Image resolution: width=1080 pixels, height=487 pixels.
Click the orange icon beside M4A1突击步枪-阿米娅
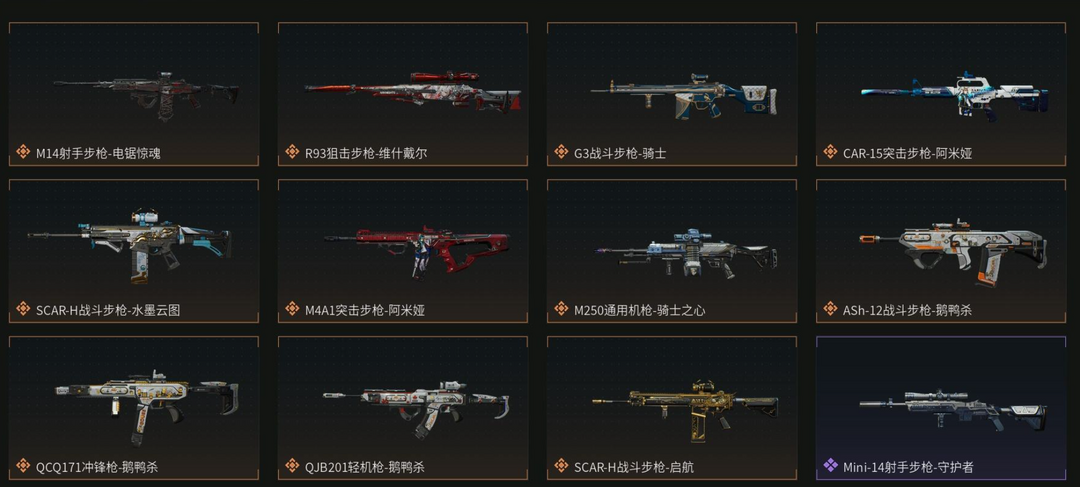pyautogui.click(x=292, y=309)
